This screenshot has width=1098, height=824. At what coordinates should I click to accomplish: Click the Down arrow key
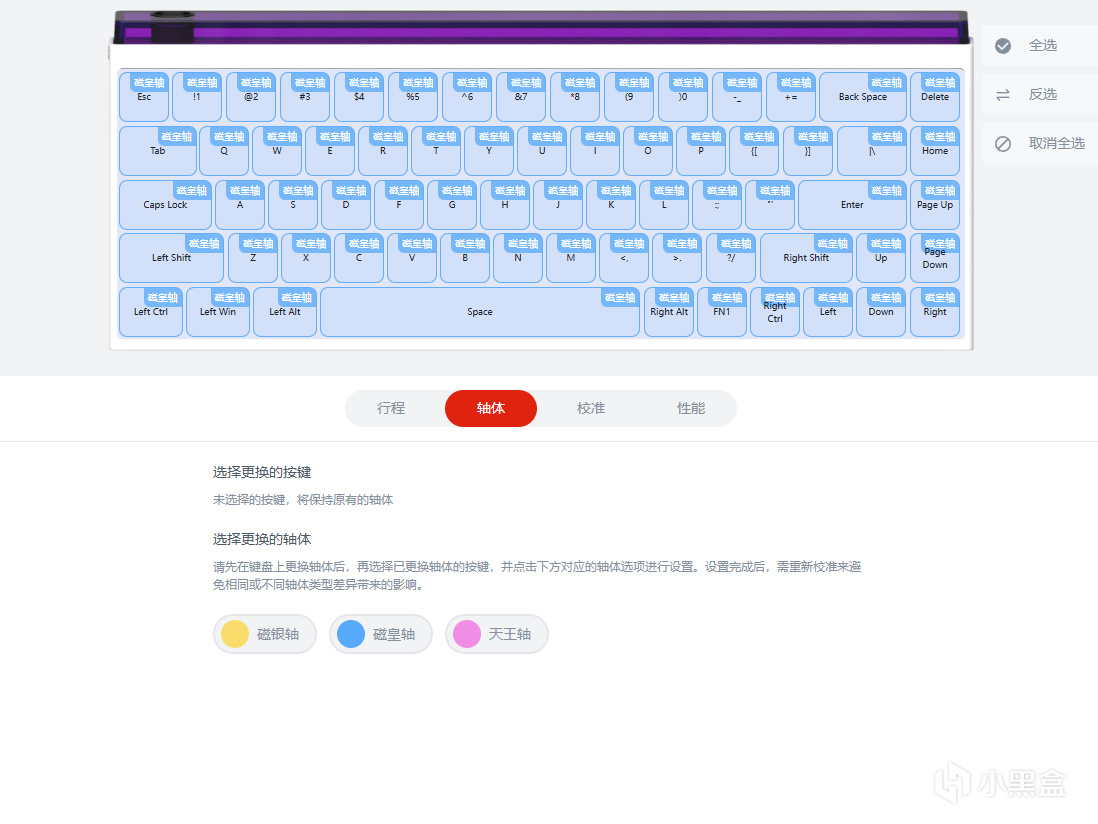[x=881, y=312]
